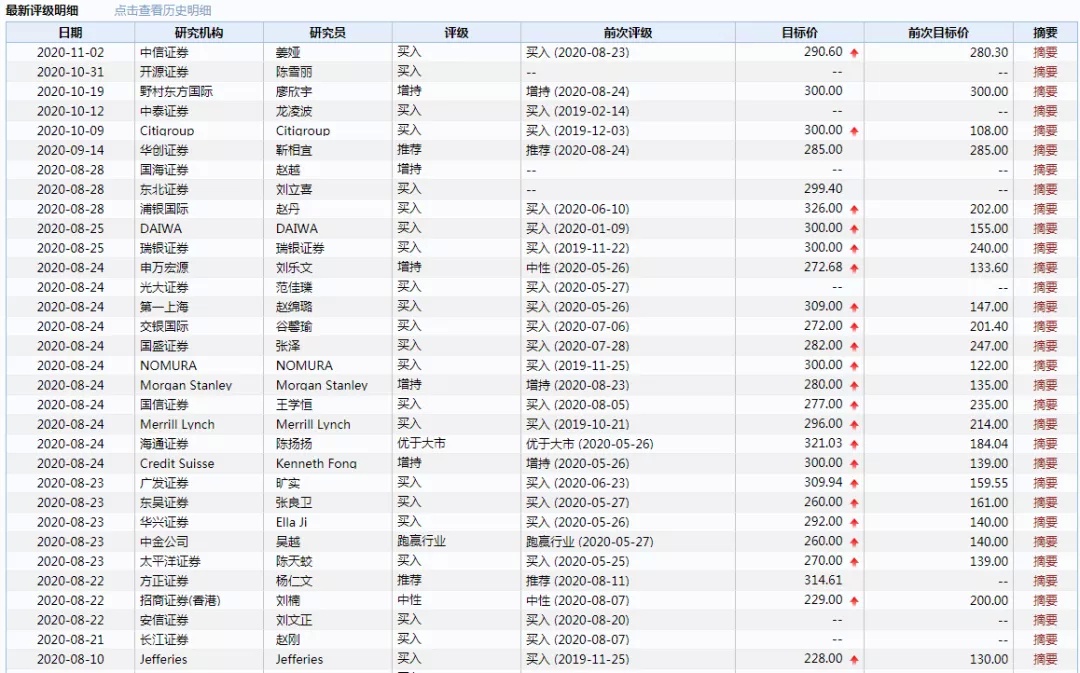The height and width of the screenshot is (673, 1080).
Task: Click researcher name 陈扬扬
Action: (x=294, y=444)
